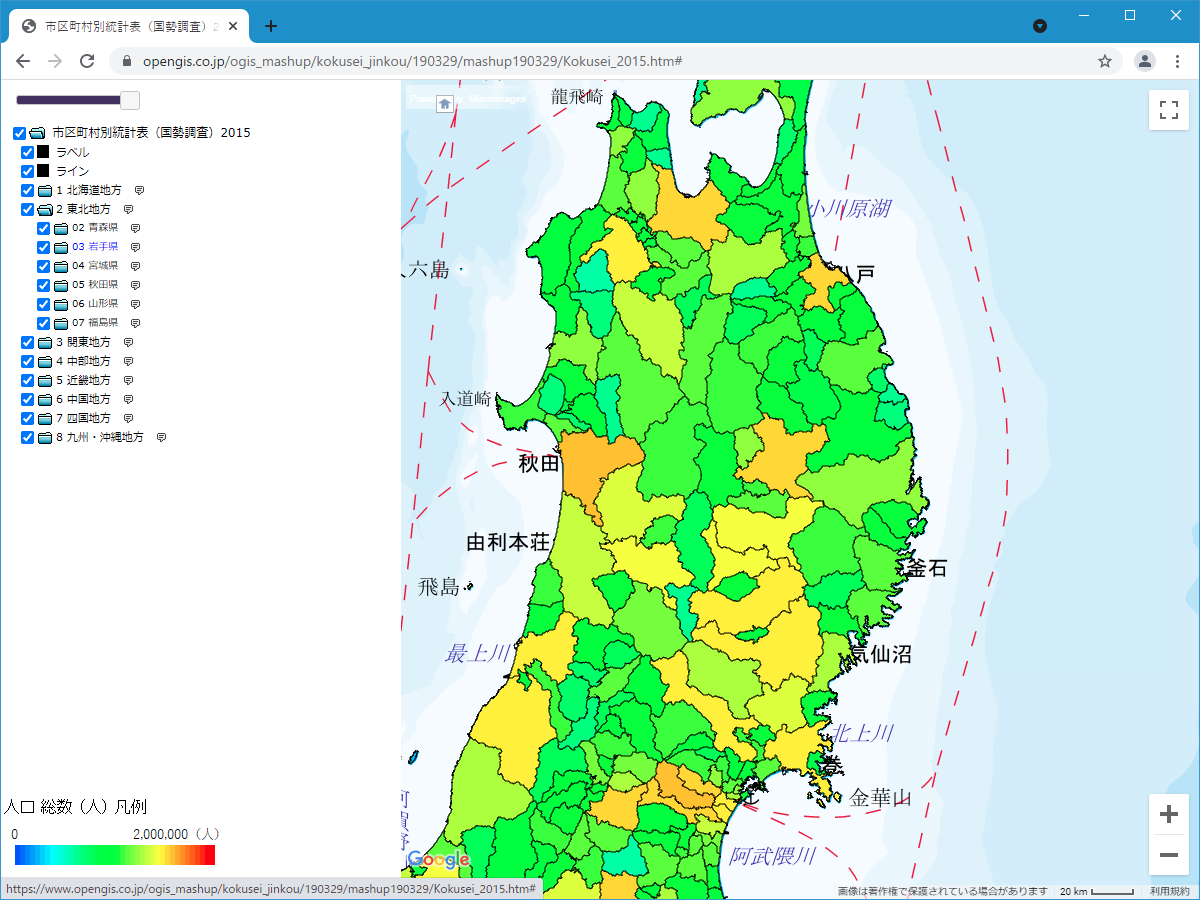
Task: Bookmark this page with the star icon
Action: point(1105,61)
